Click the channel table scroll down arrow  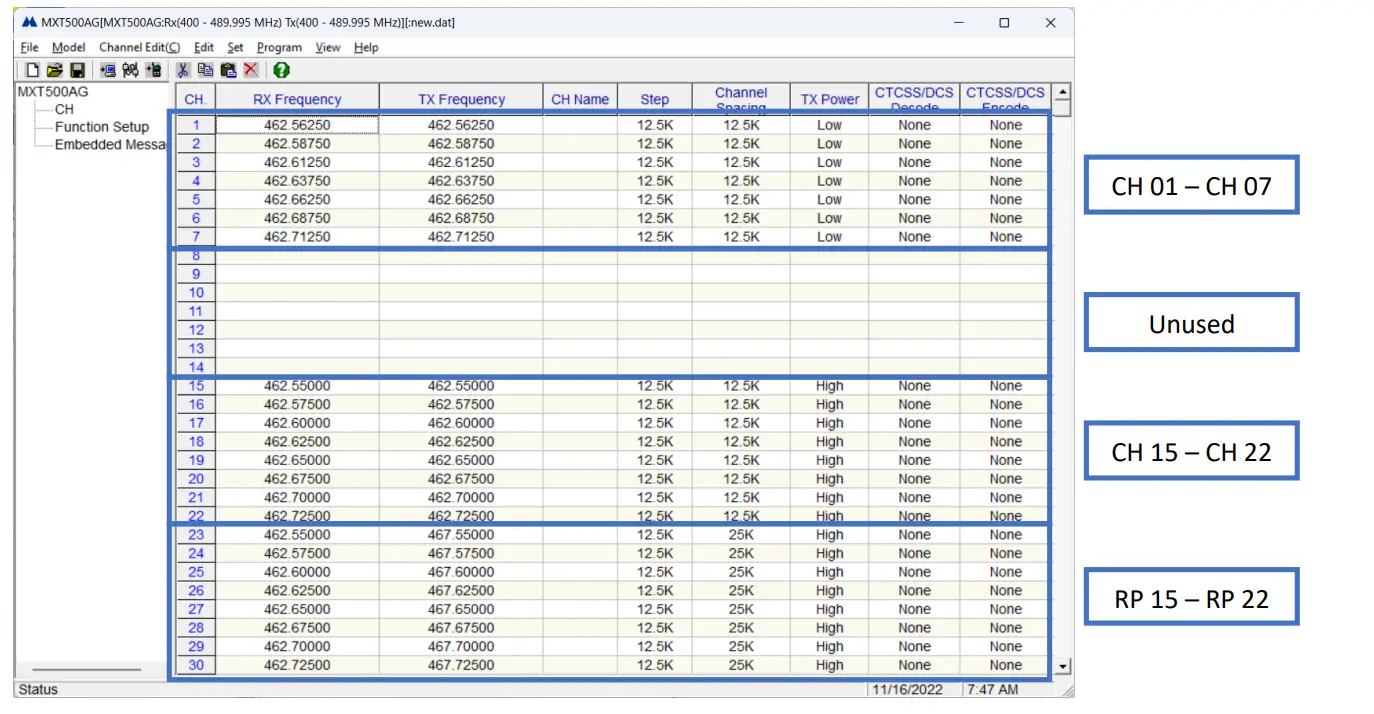[x=1062, y=666]
